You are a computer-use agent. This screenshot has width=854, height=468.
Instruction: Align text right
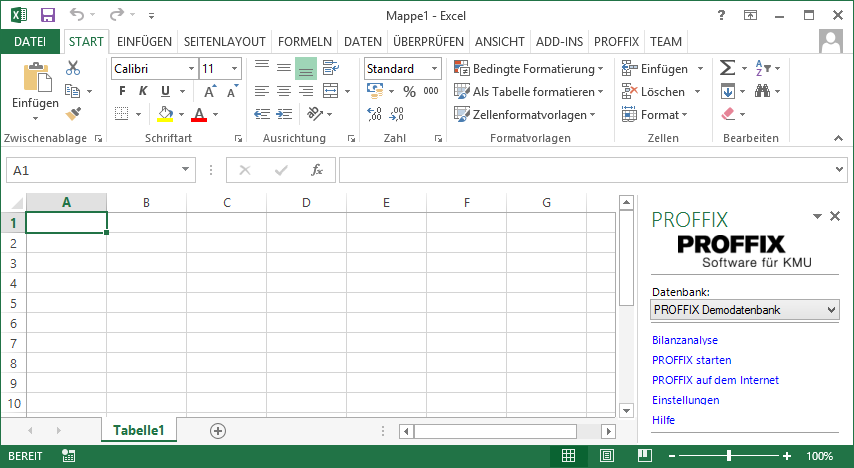tap(306, 91)
